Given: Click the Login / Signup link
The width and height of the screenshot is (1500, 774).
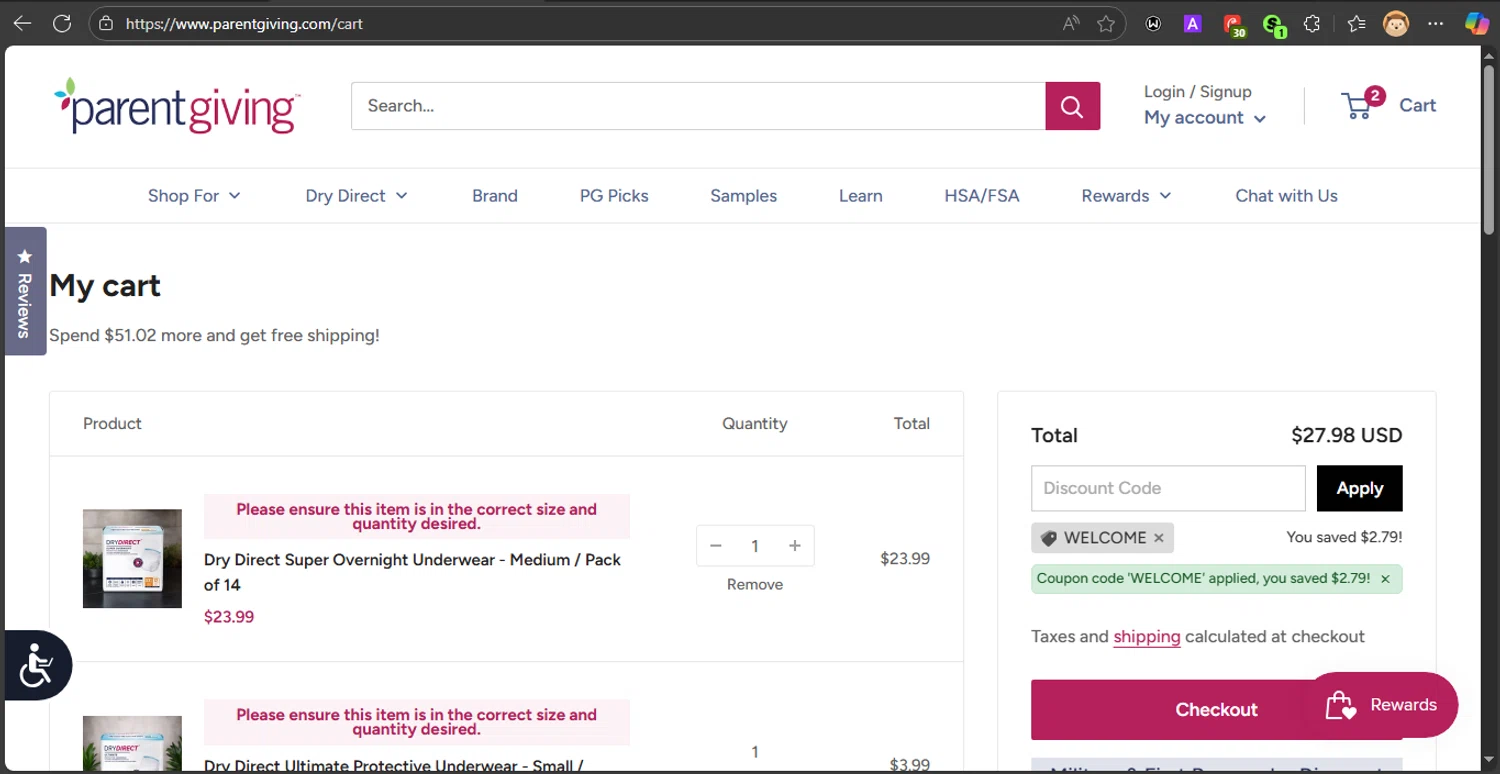Looking at the screenshot, I should coord(1197,92).
